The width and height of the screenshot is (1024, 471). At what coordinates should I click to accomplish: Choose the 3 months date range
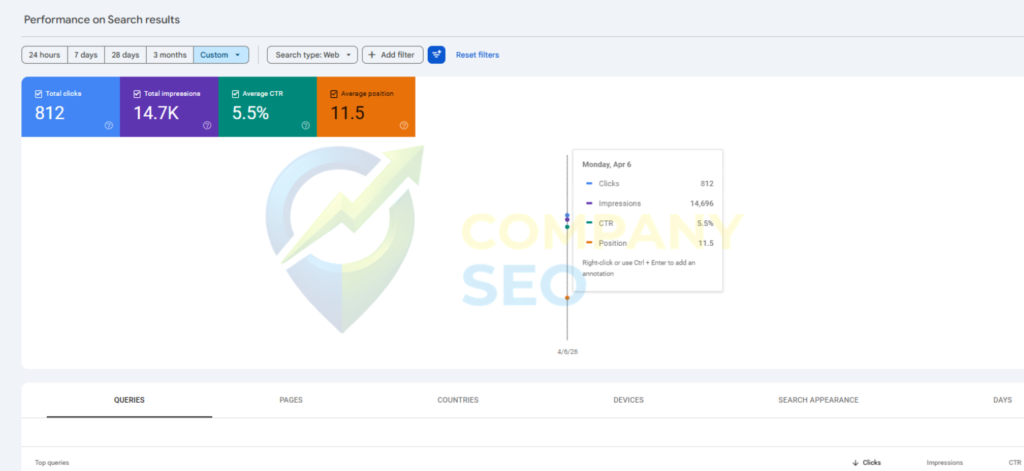pos(170,55)
